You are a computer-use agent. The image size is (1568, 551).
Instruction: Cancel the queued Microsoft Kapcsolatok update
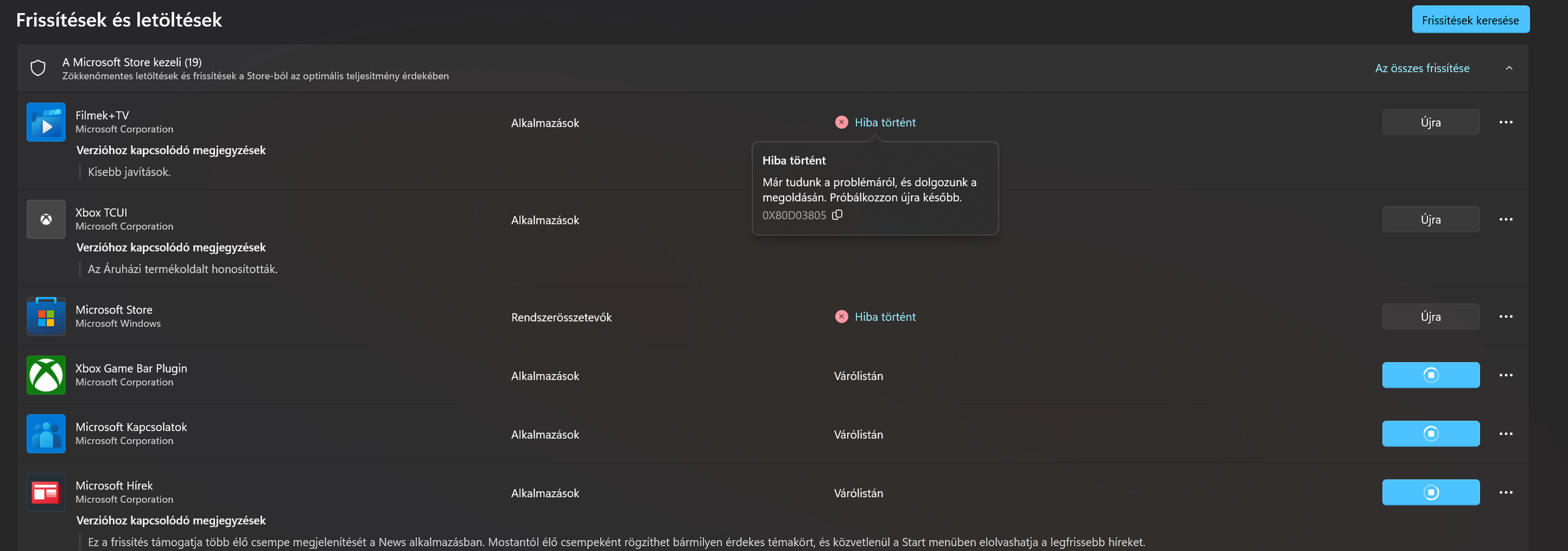[x=1430, y=434]
